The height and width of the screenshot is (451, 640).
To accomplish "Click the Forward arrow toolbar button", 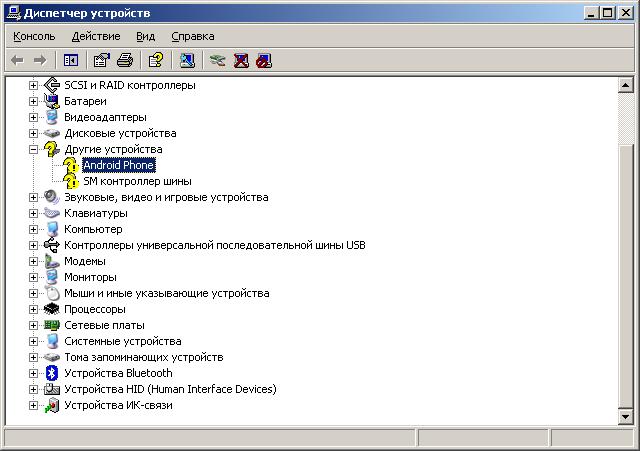I will [x=40, y=61].
